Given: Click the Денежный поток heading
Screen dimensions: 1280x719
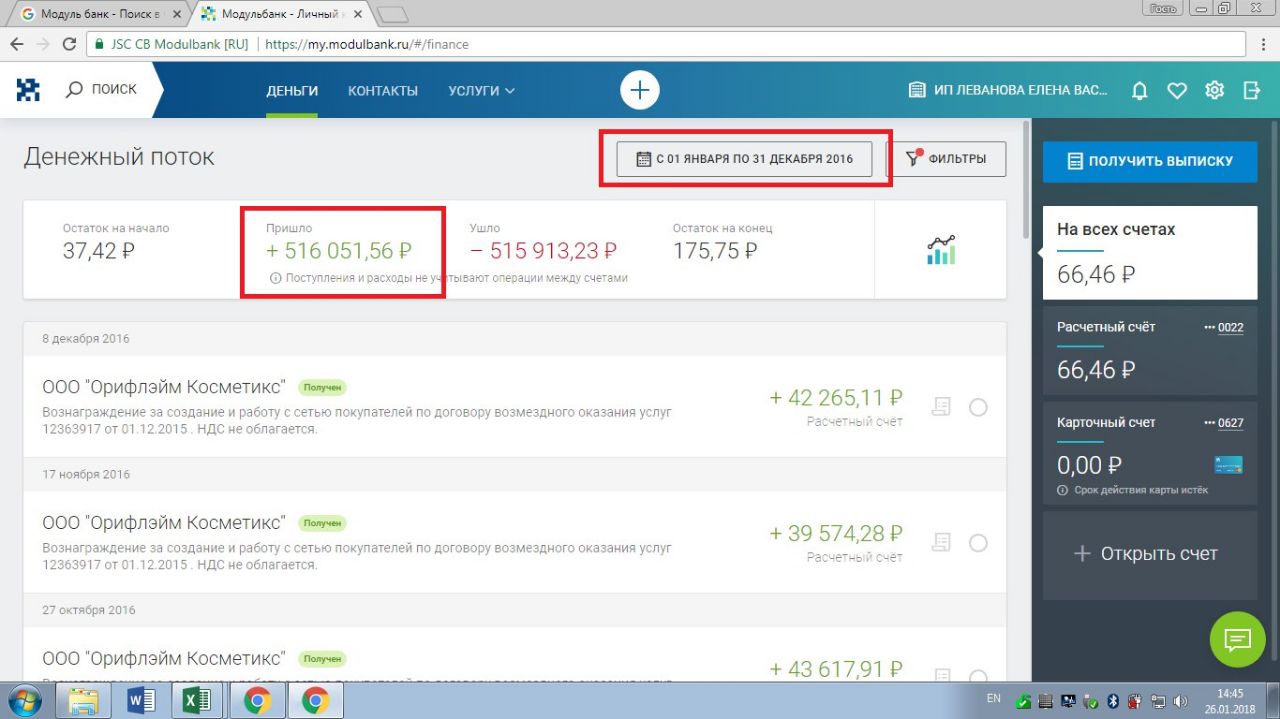Looking at the screenshot, I should tap(119, 157).
